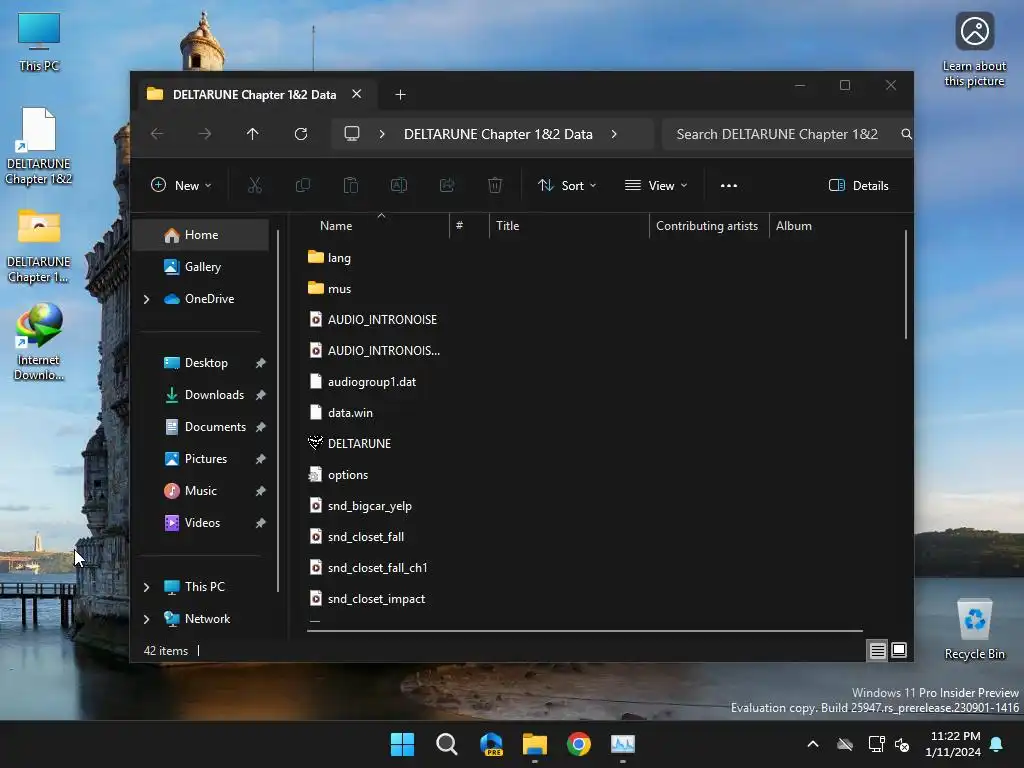The width and height of the screenshot is (1024, 768).
Task: Open the Recycle Bin on desktop
Action: coord(974,630)
